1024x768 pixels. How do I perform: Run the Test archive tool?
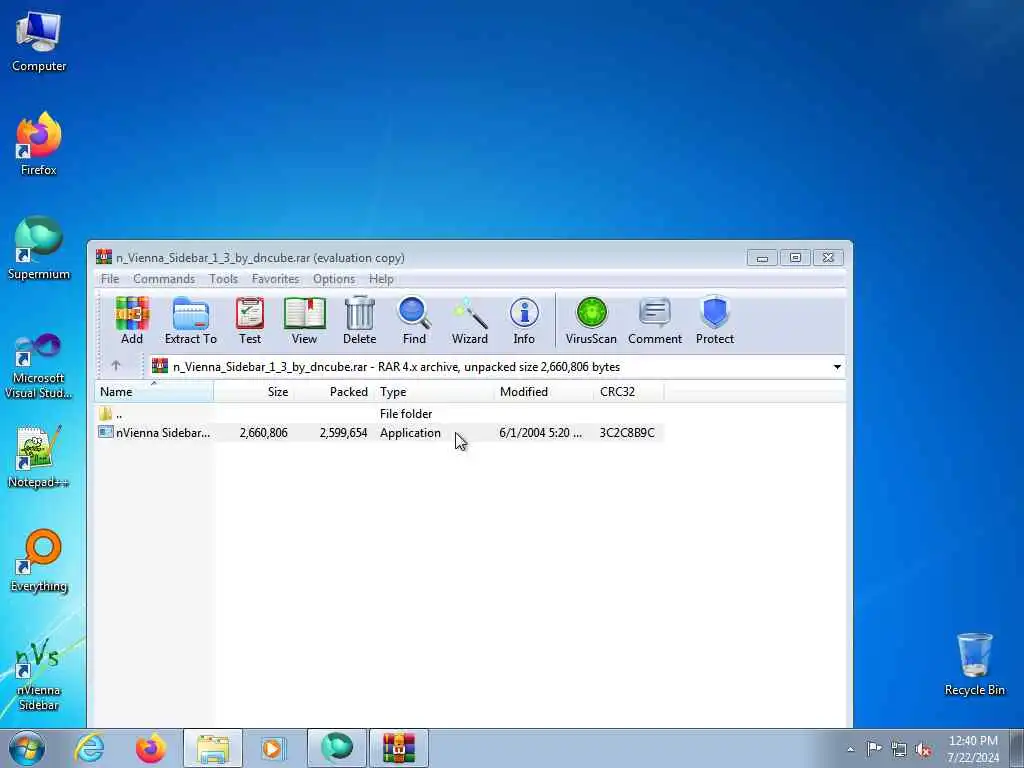[249, 320]
